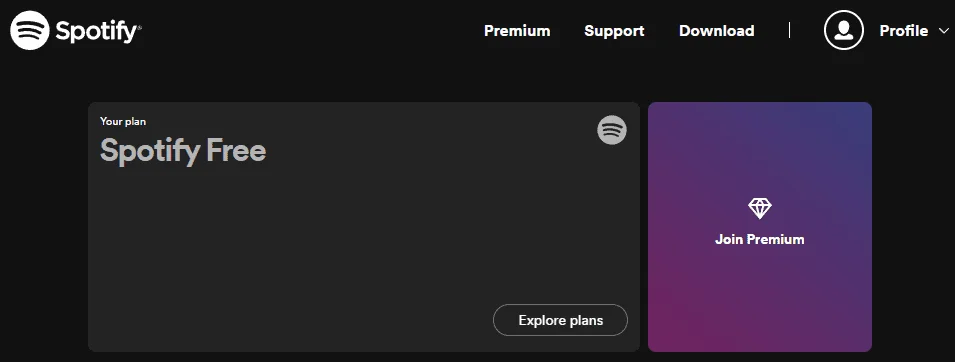Image resolution: width=955 pixels, height=362 pixels.
Task: Click the circular profile avatar icon
Action: tap(844, 30)
